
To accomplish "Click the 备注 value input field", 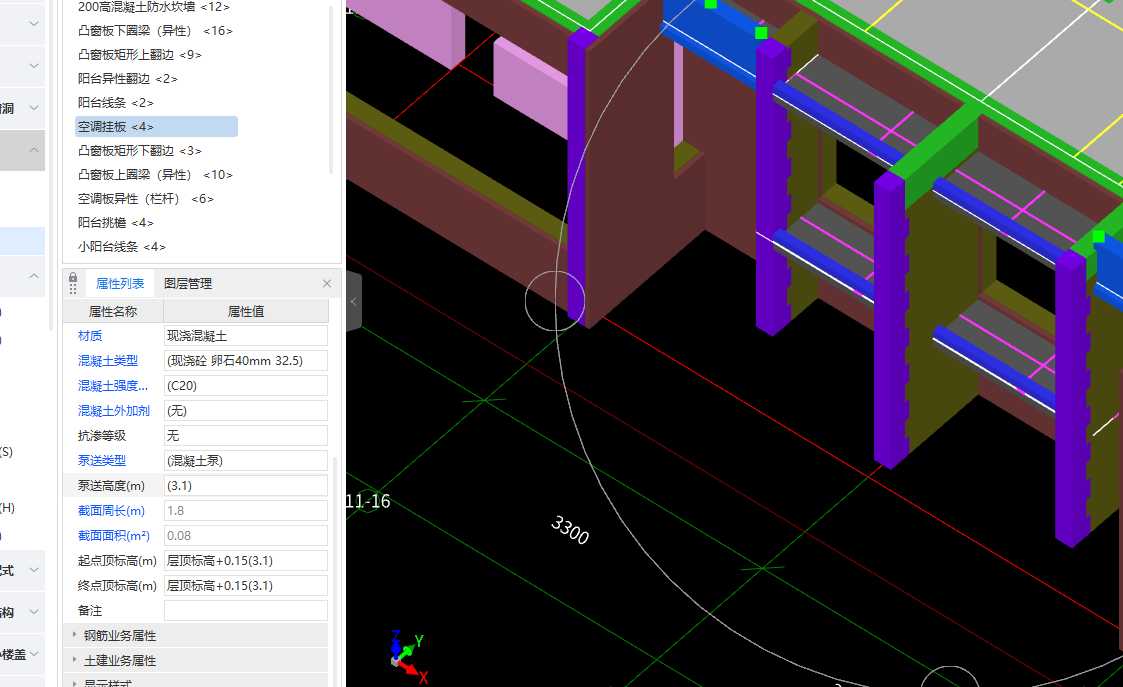I will (245, 611).
